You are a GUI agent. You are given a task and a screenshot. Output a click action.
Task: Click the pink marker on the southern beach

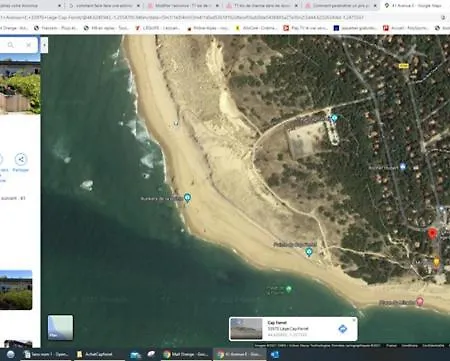tap(420, 302)
